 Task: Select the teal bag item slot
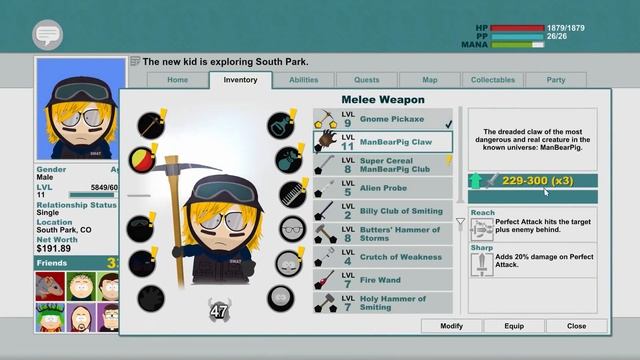pos(289,160)
